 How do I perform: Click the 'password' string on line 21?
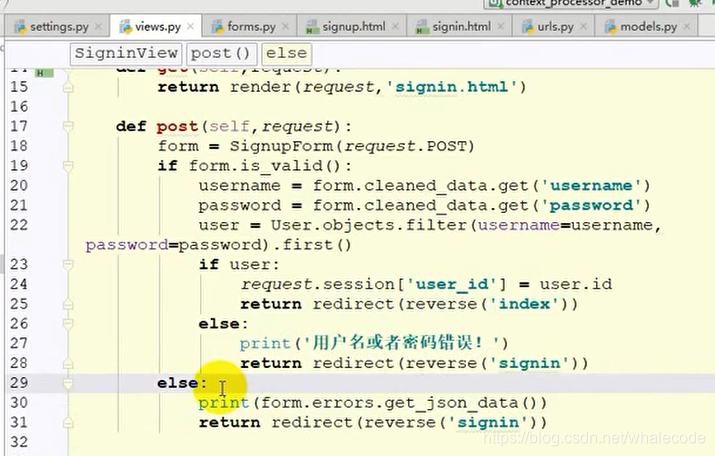coord(591,206)
